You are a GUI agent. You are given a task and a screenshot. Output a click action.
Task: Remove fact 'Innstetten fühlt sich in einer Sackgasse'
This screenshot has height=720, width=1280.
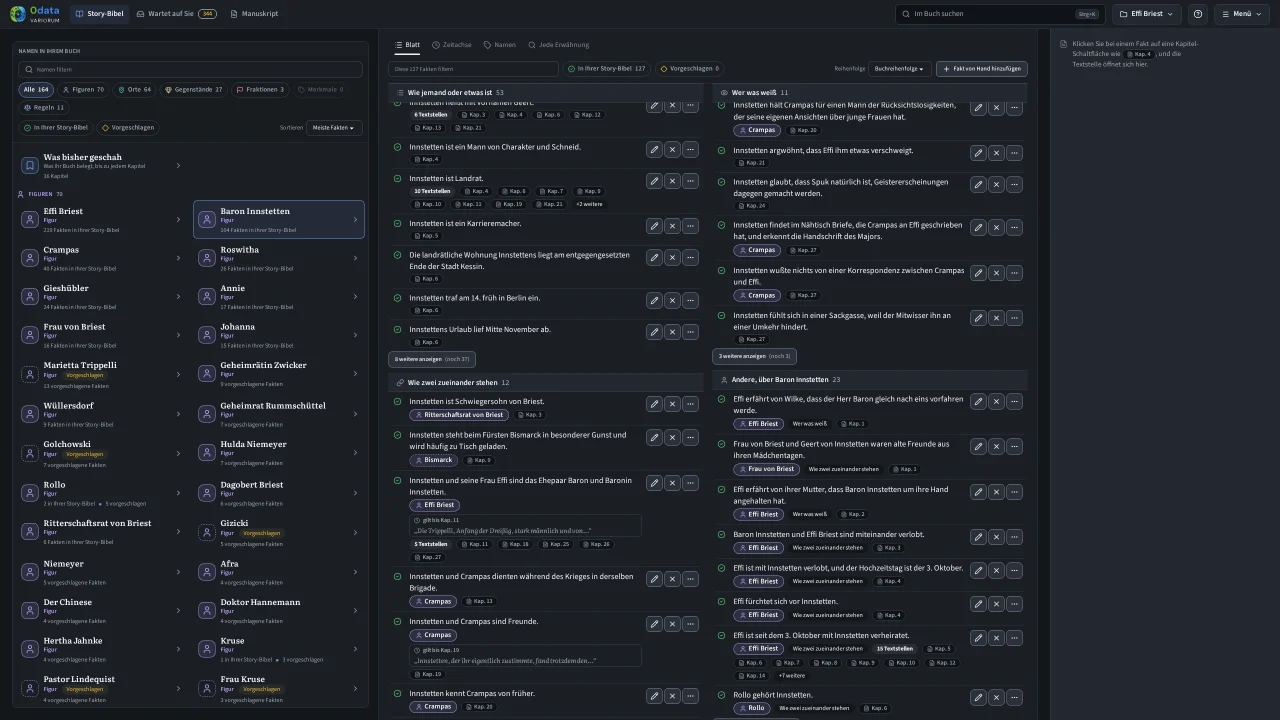[996, 319]
